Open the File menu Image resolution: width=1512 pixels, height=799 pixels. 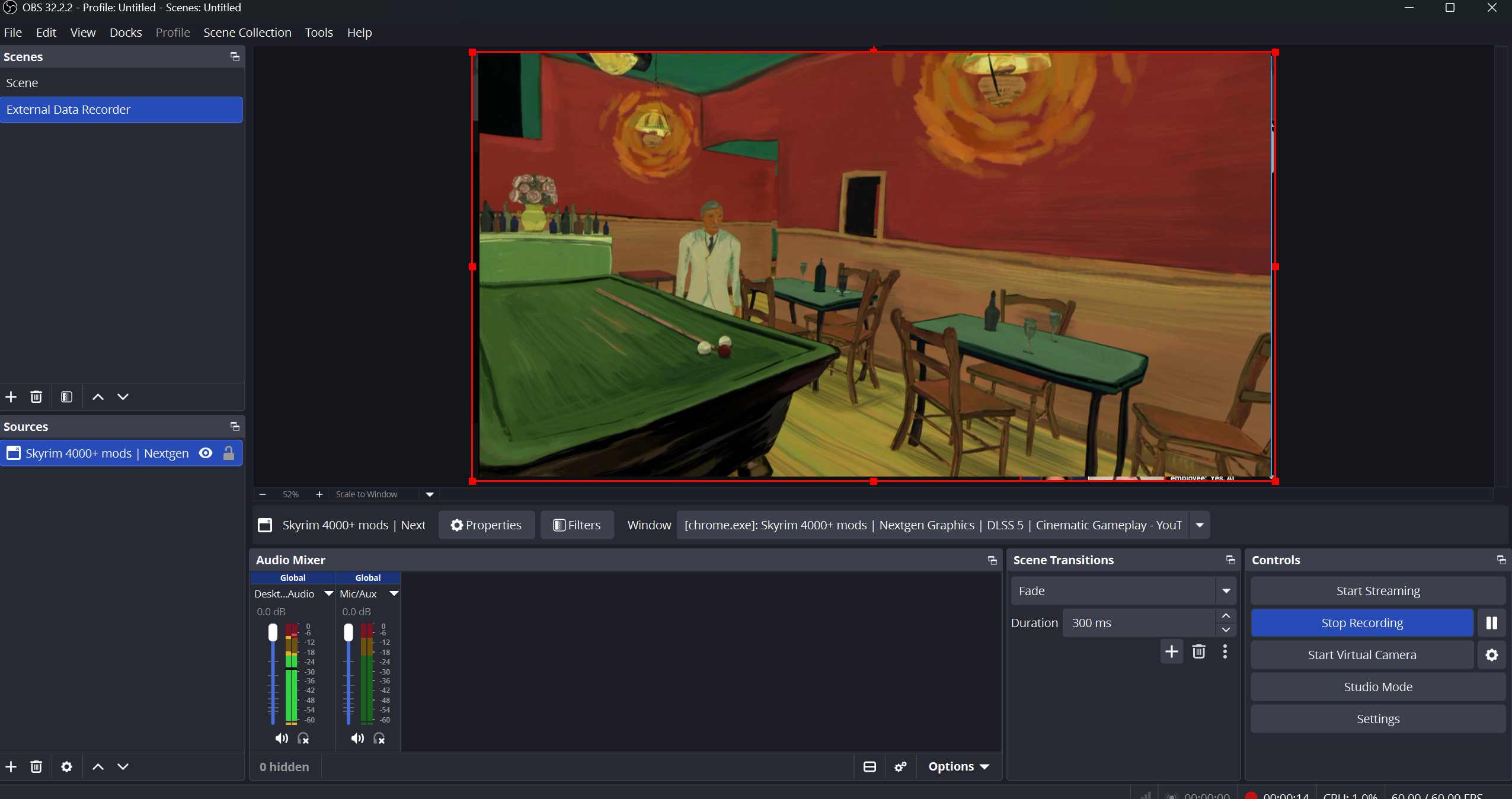[x=13, y=33]
